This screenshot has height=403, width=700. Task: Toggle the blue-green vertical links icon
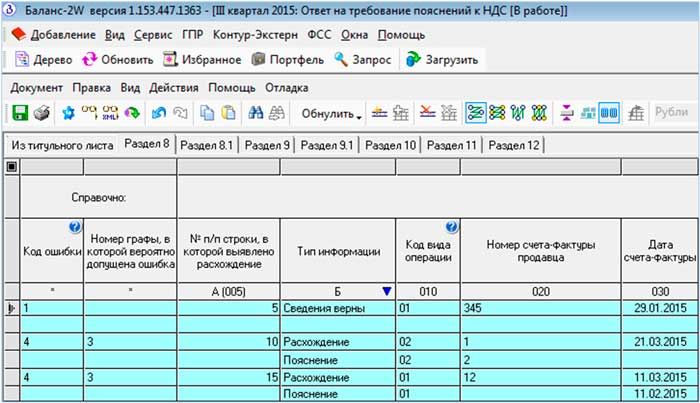(x=518, y=113)
